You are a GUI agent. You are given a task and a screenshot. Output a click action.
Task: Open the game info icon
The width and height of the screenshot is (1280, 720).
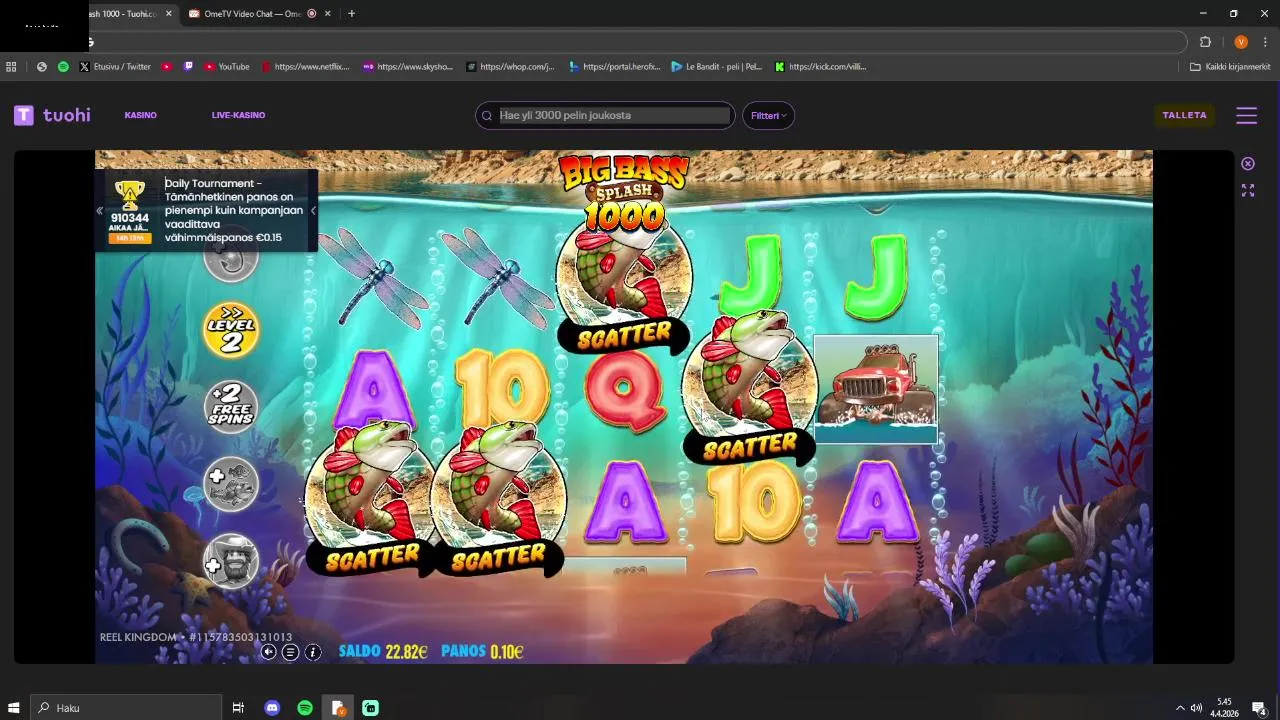tap(313, 652)
